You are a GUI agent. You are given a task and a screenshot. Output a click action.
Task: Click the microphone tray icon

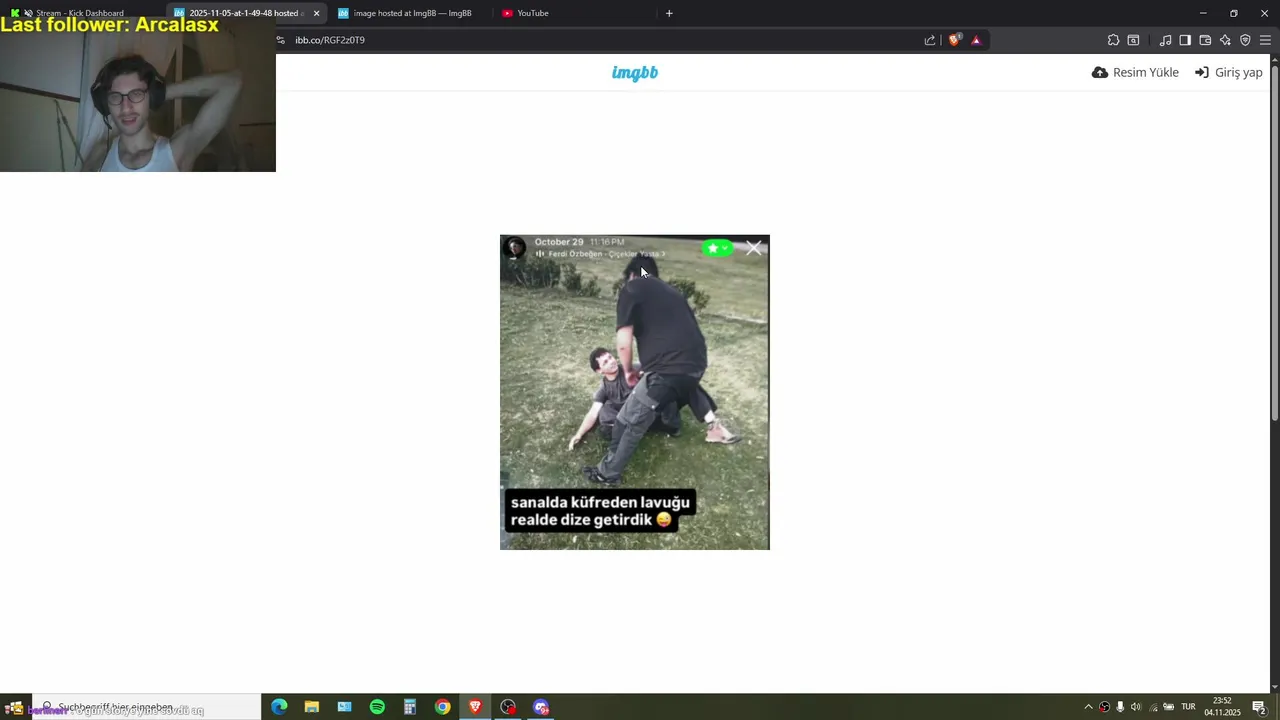coord(1120,707)
